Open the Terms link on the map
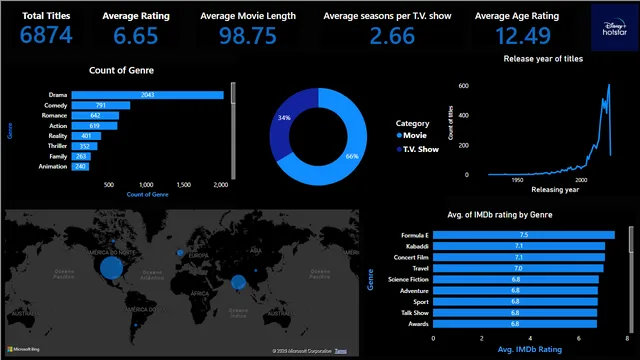 point(341,351)
